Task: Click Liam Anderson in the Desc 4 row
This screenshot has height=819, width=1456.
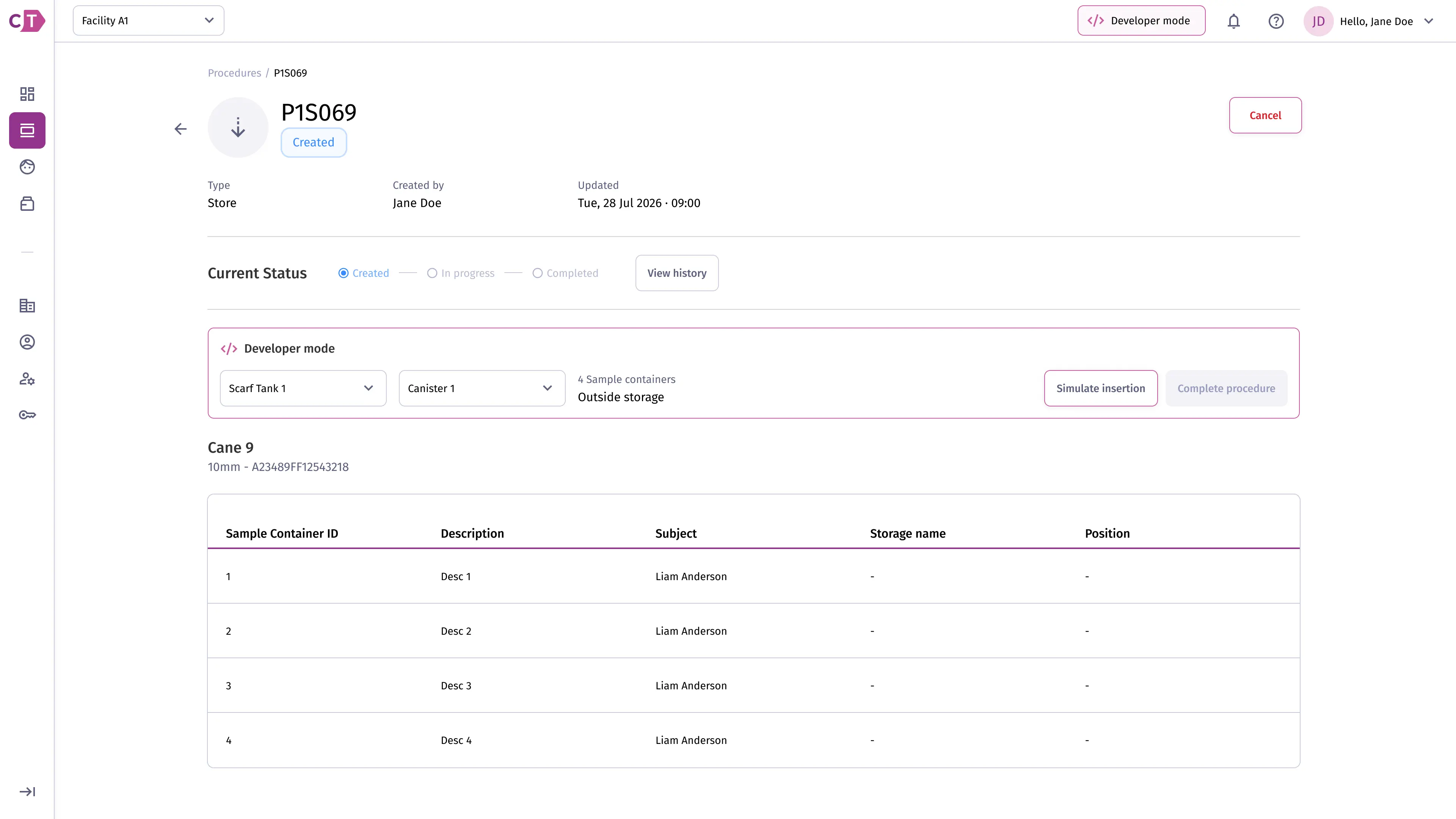Action: click(691, 740)
